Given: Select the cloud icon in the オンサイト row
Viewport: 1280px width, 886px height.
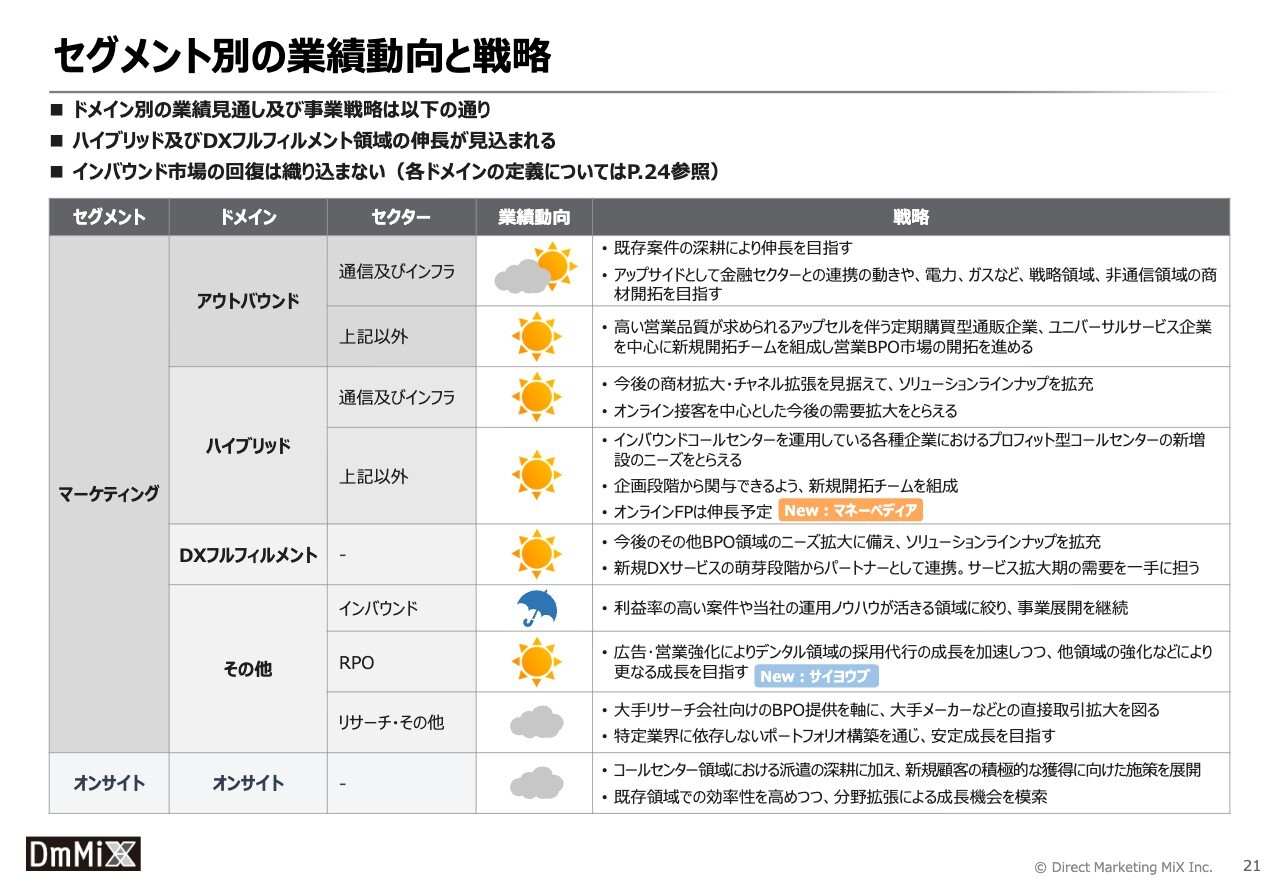Looking at the screenshot, I should (536, 782).
